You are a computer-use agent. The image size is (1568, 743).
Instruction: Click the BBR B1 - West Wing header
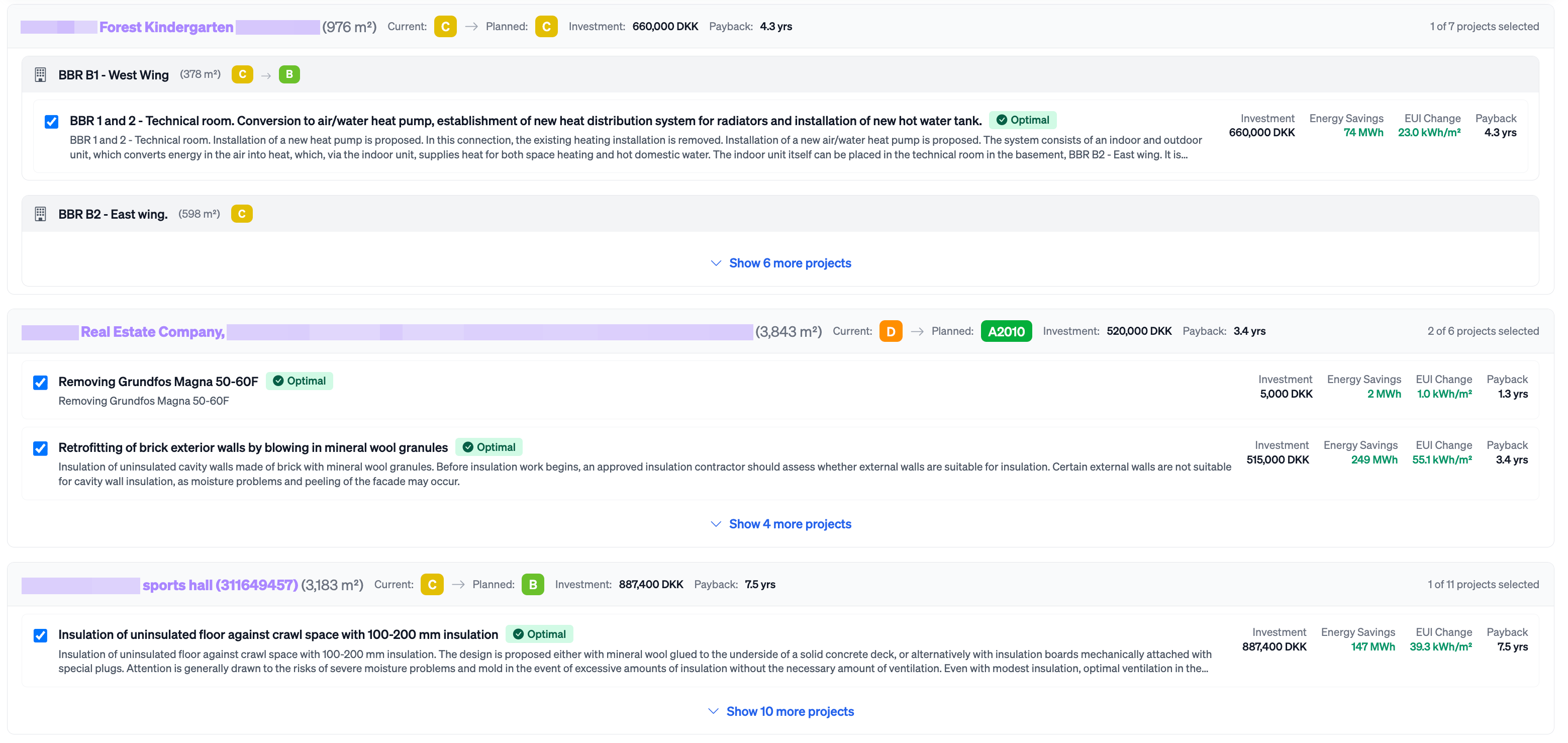tap(113, 75)
